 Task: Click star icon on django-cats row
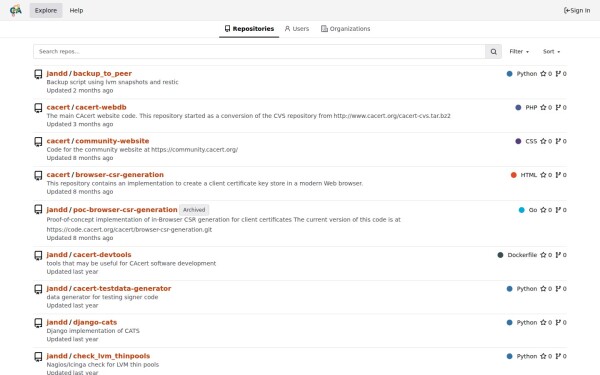pyautogui.click(x=543, y=323)
